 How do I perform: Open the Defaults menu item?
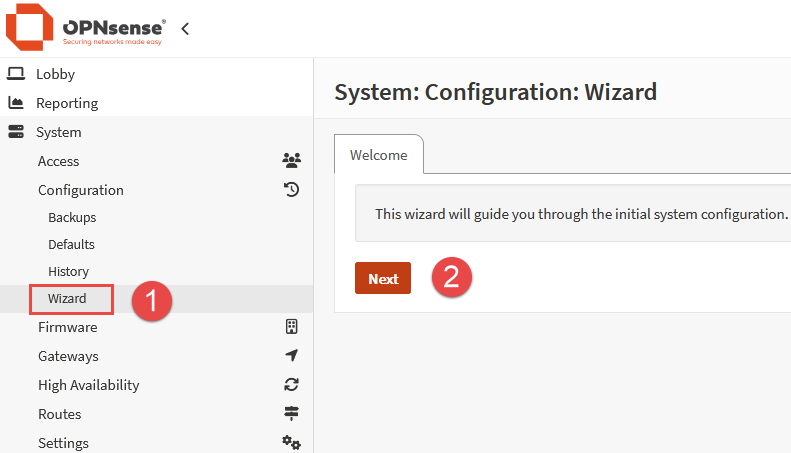click(72, 244)
